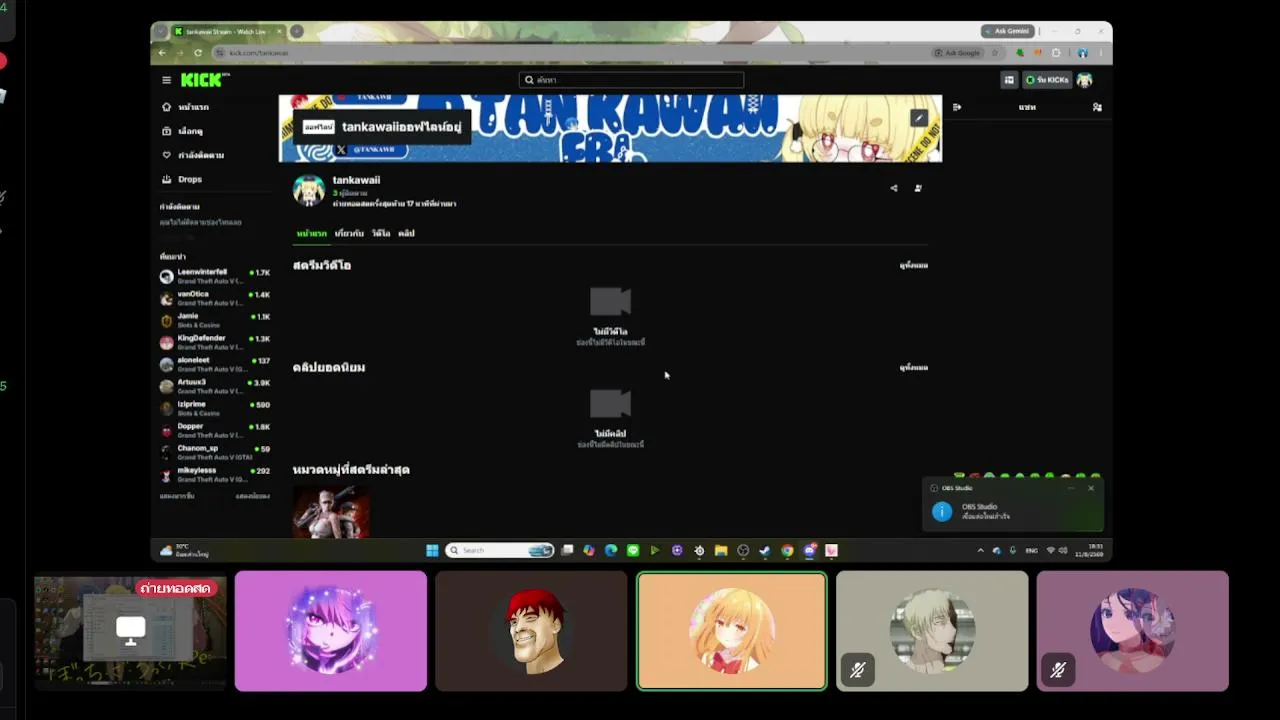Image resolution: width=1280 pixels, height=720 pixels.
Task: Open vanOtica recommended channel
Action: pos(215,298)
